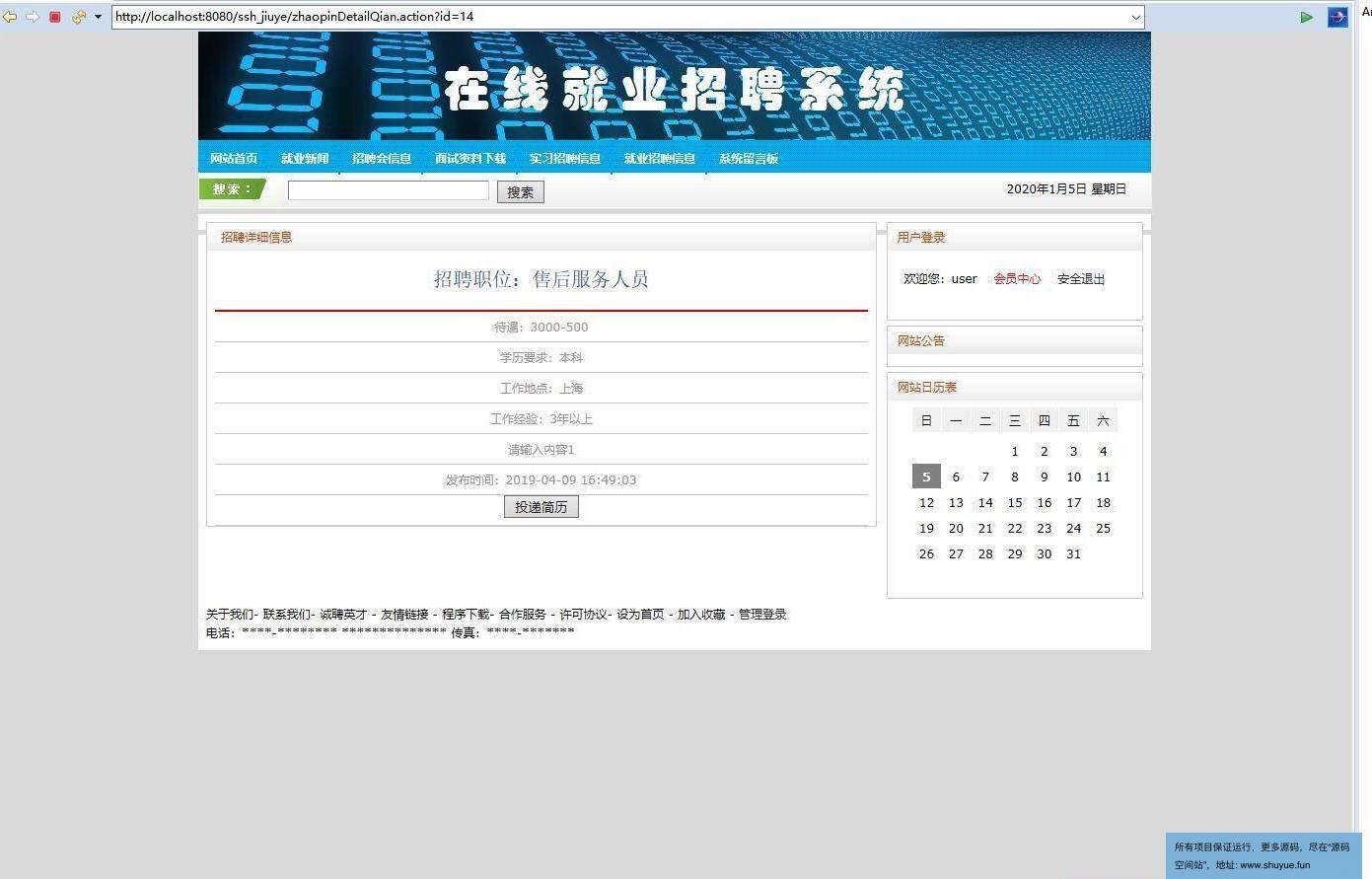This screenshot has width=1372, height=879.
Task: Open the 会员中心 member center link
Action: click(x=1017, y=279)
